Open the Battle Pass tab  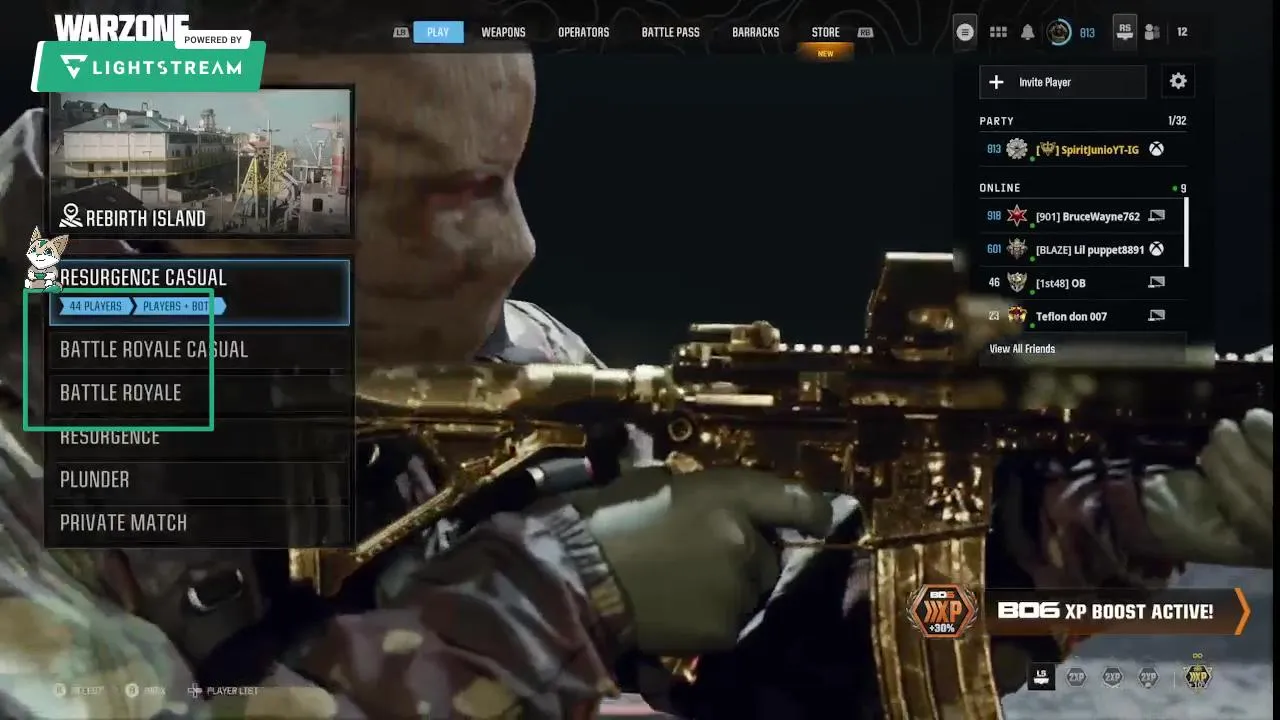[x=670, y=32]
